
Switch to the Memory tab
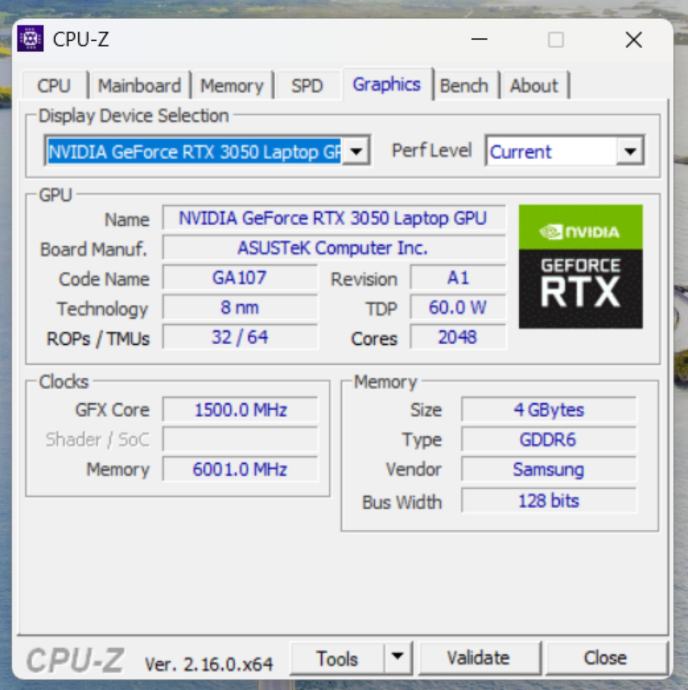232,85
